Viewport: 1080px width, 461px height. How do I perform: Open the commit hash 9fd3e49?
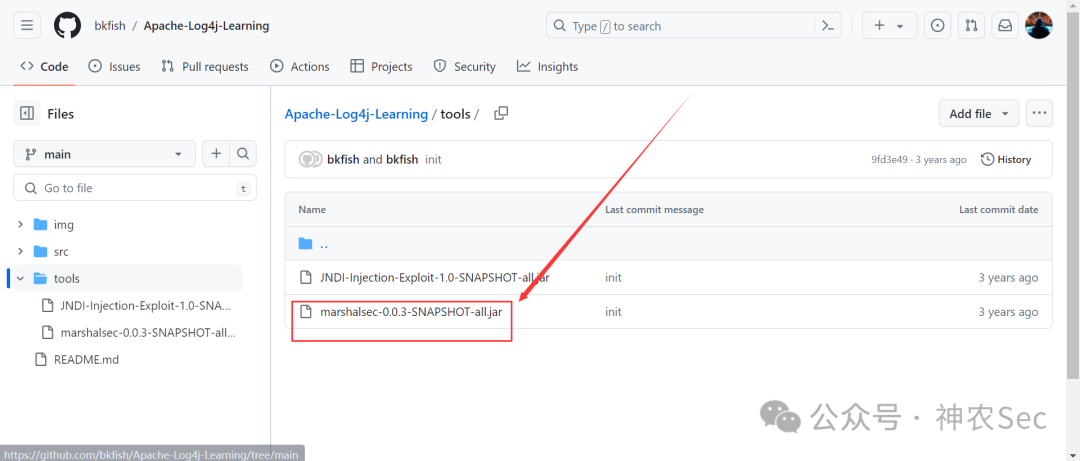tap(889, 159)
